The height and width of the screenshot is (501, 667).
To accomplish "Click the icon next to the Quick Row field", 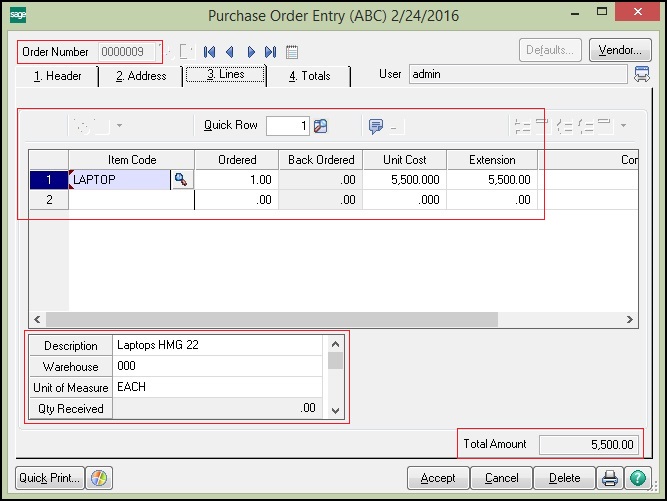I will pyautogui.click(x=321, y=126).
